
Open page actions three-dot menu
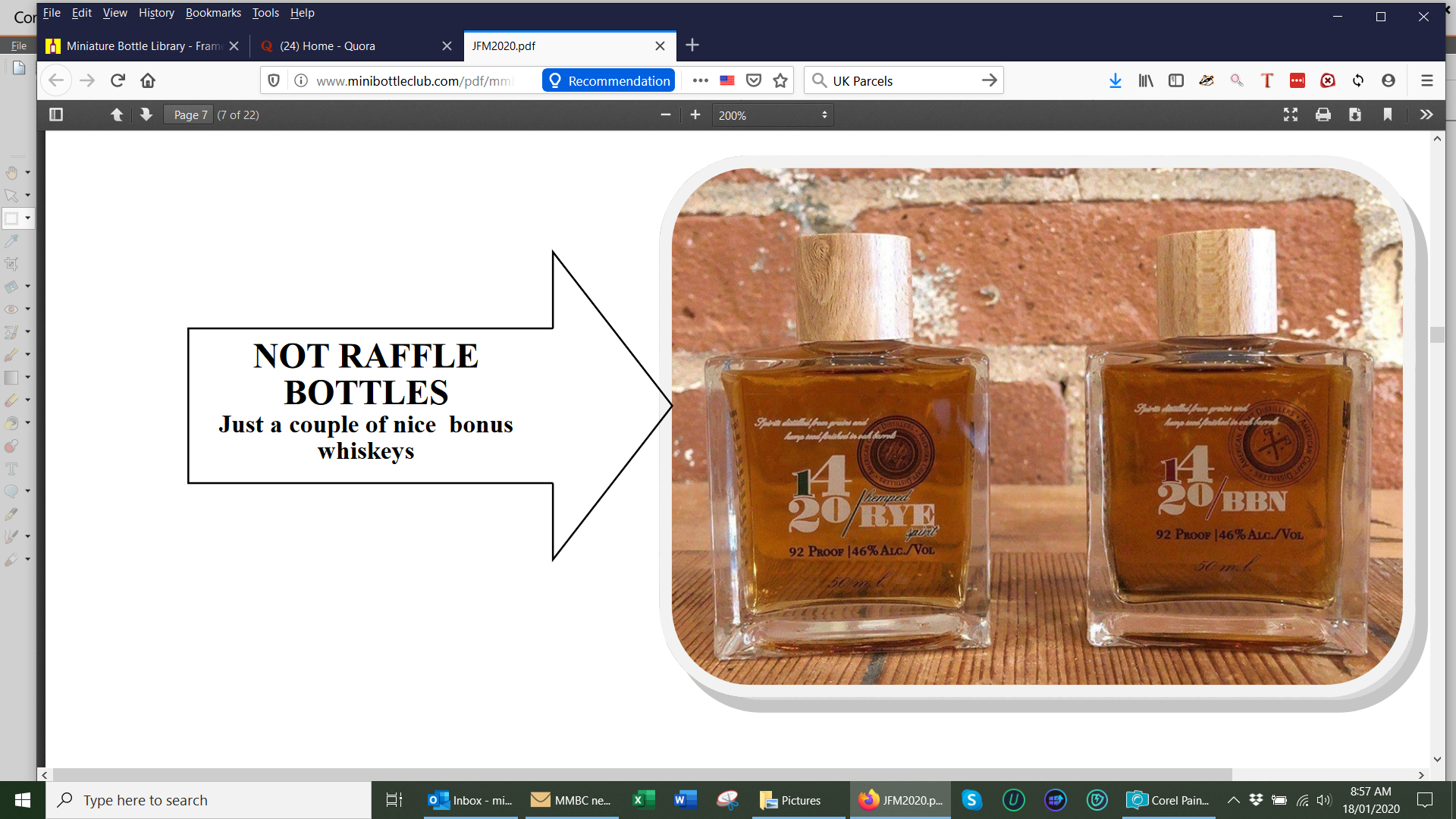[x=700, y=80]
